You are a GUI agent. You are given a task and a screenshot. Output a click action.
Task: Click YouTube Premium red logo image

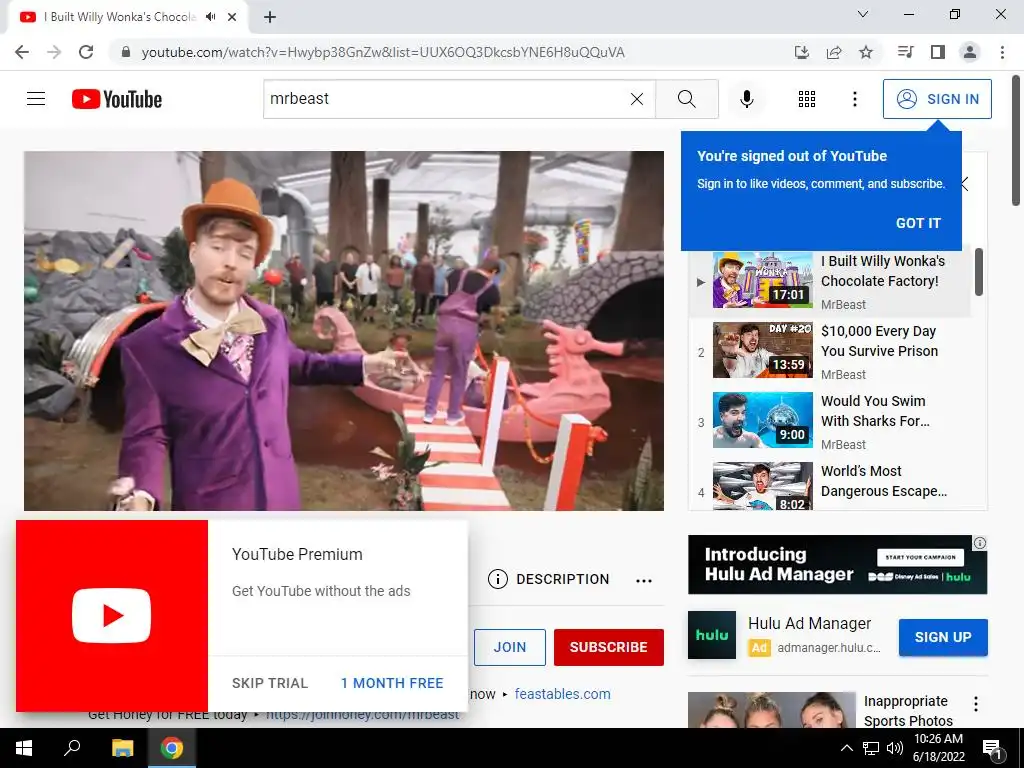click(112, 616)
